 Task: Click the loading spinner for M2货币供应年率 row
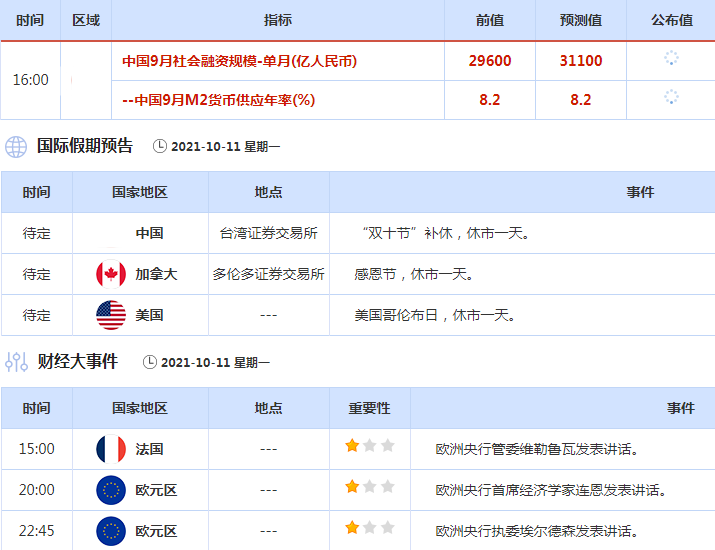(671, 98)
